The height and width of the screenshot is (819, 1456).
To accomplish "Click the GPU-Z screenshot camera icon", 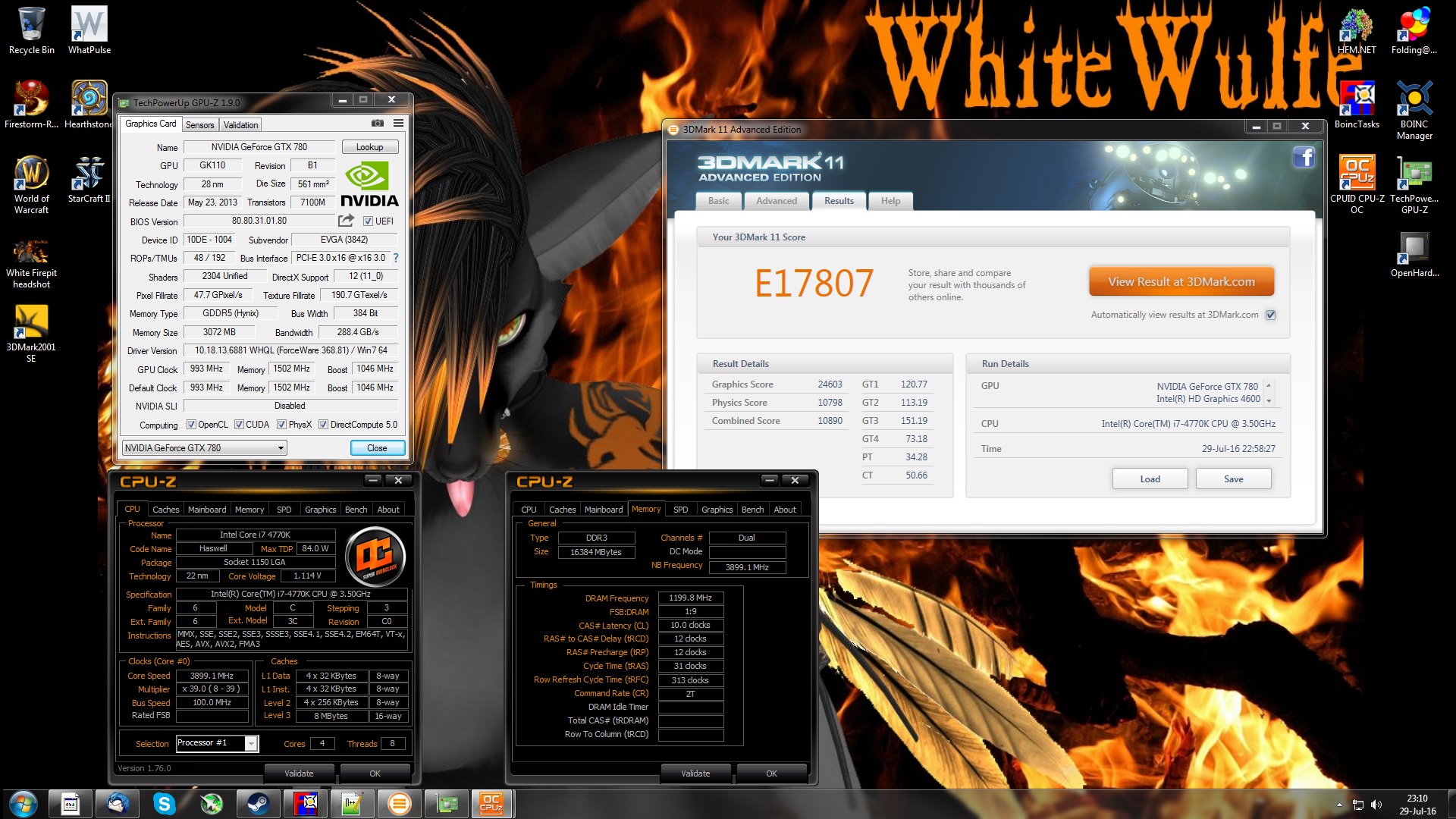I will (x=377, y=123).
